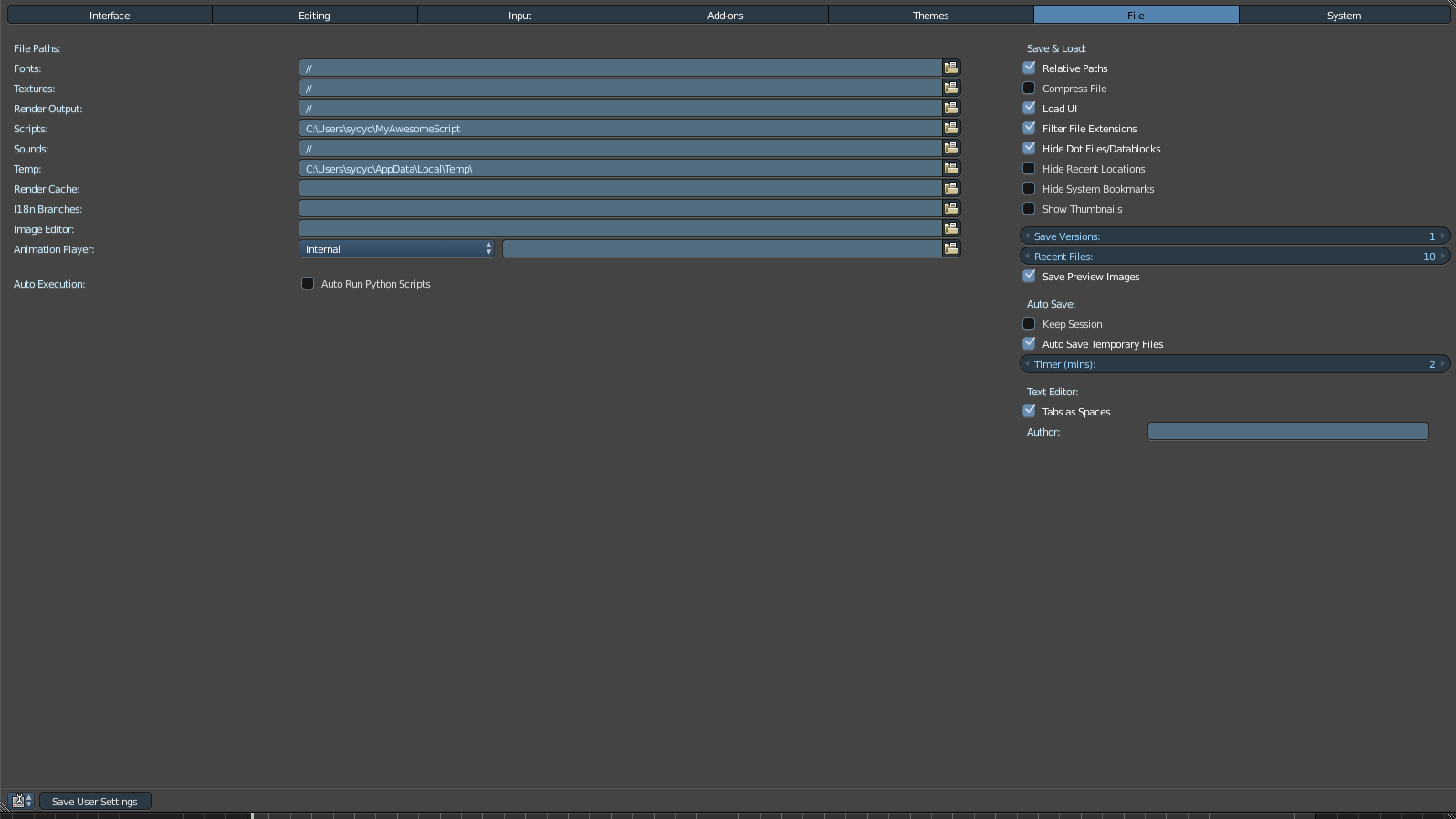Click the Scripts path field
This screenshot has height=819, width=1456.
(620, 129)
